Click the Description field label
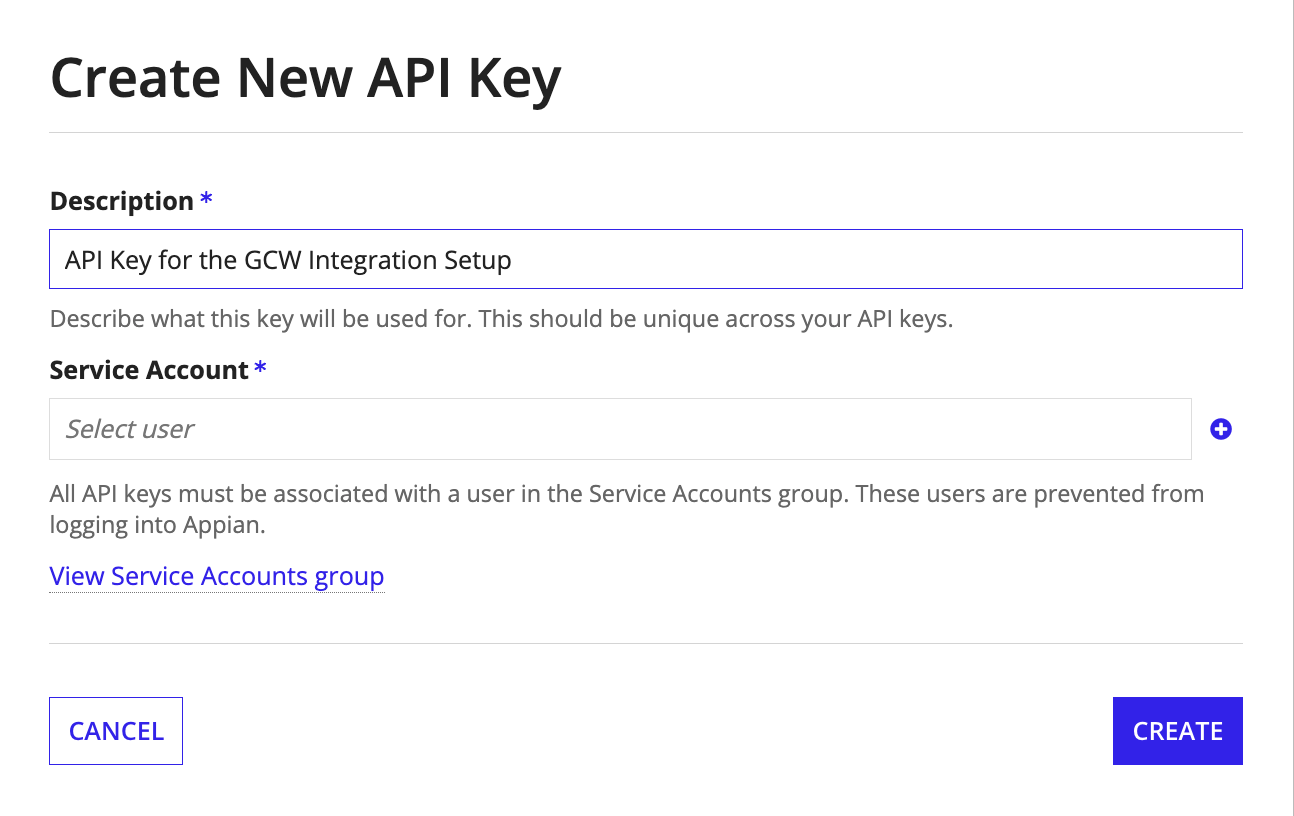This screenshot has height=816, width=1294. [x=122, y=201]
